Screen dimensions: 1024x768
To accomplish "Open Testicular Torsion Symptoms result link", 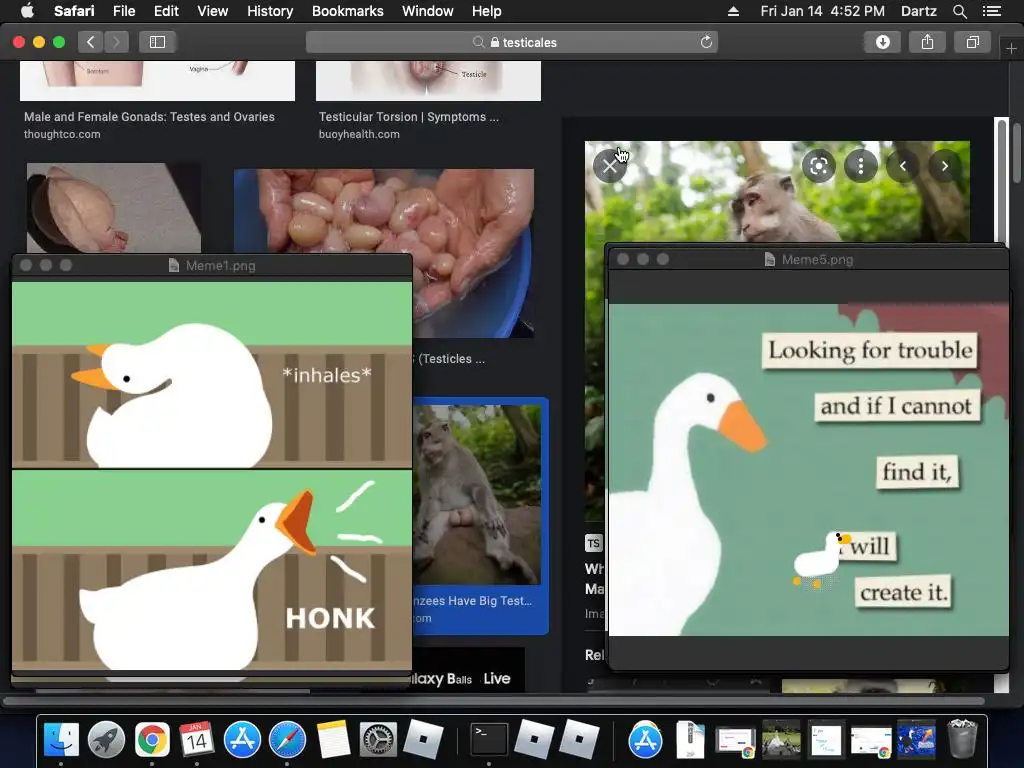I will point(409,117).
